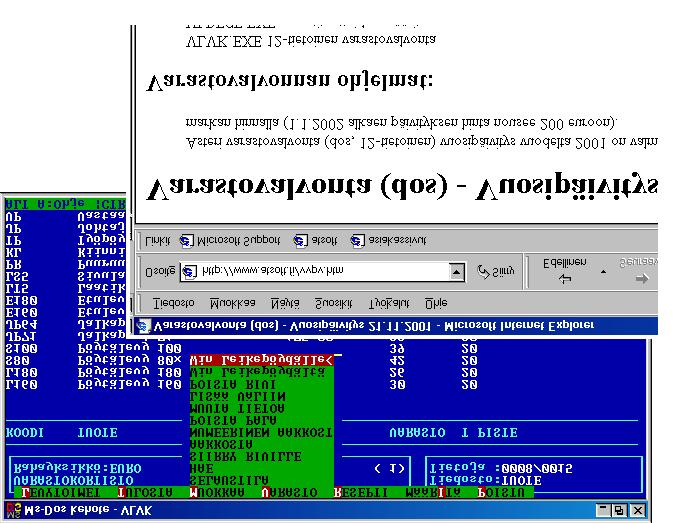Click the asiakassivut link page icon

click(x=357, y=241)
